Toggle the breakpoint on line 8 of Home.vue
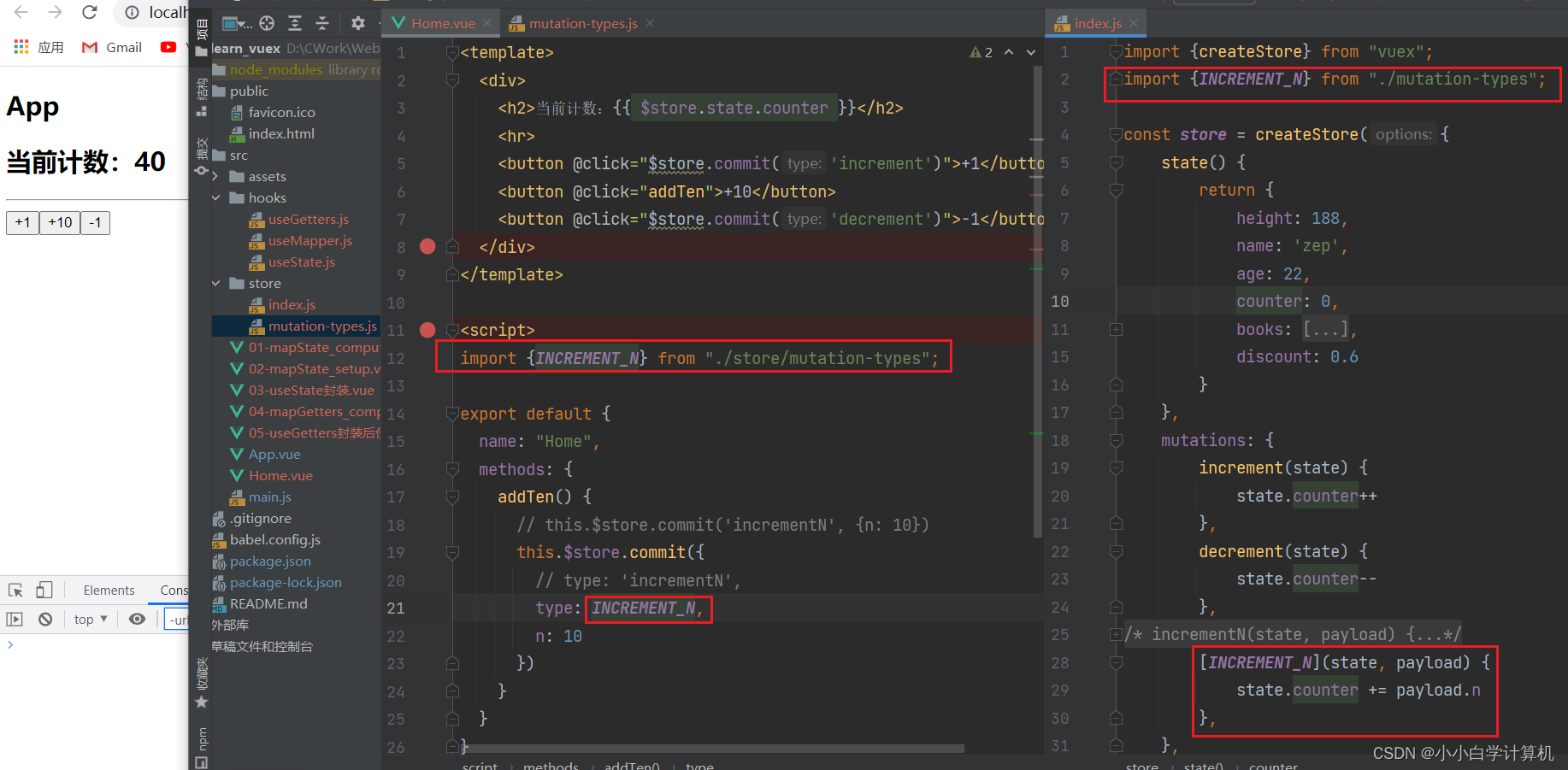1568x770 pixels. tap(427, 246)
